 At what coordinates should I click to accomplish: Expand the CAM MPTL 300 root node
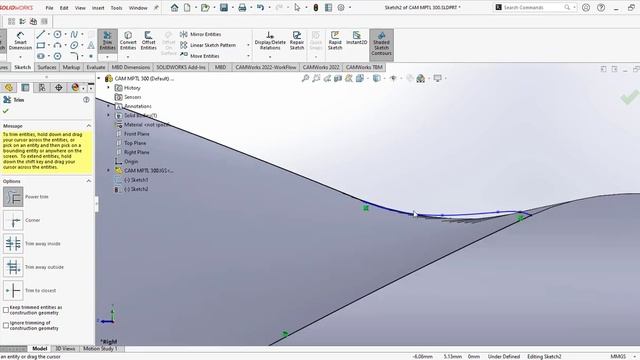[99, 78]
